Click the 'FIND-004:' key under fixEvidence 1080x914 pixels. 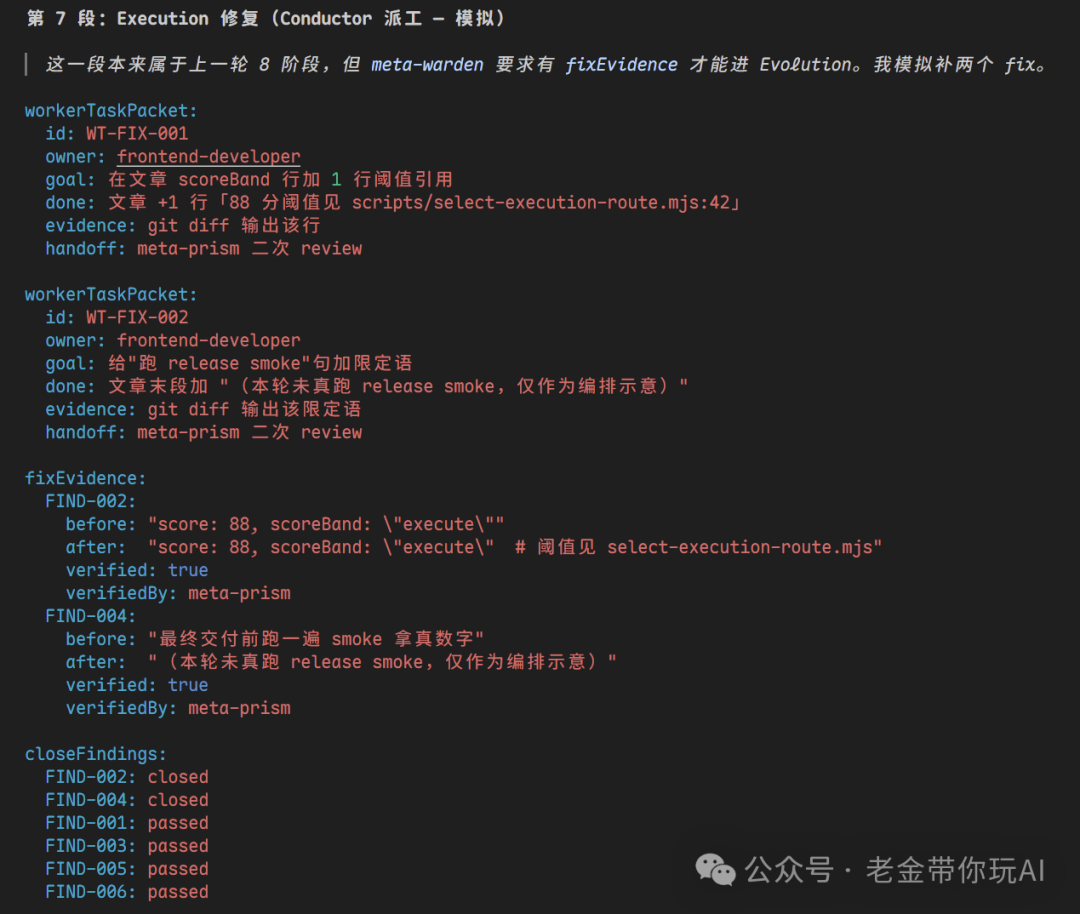point(91,616)
